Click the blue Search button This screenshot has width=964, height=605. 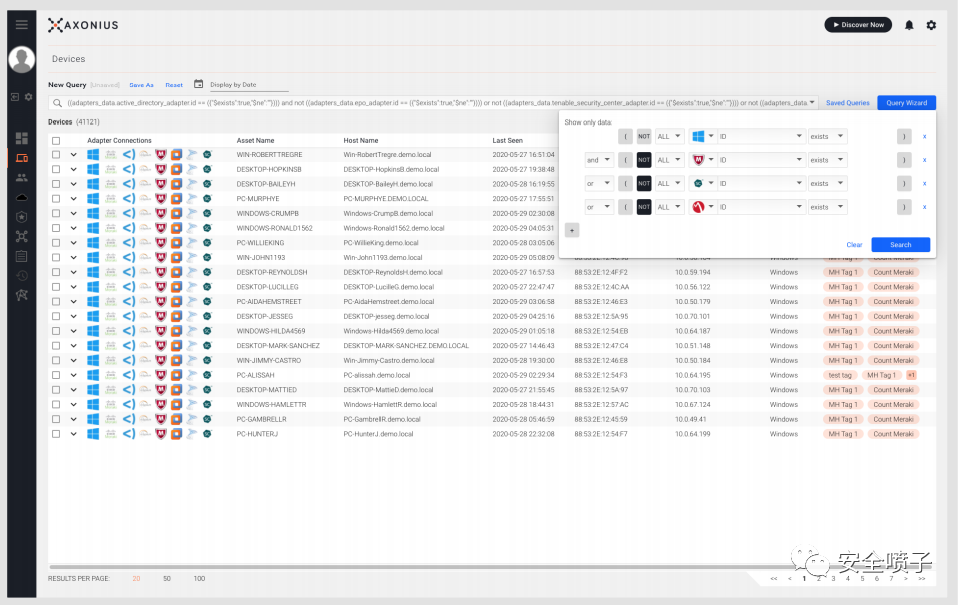pos(900,245)
